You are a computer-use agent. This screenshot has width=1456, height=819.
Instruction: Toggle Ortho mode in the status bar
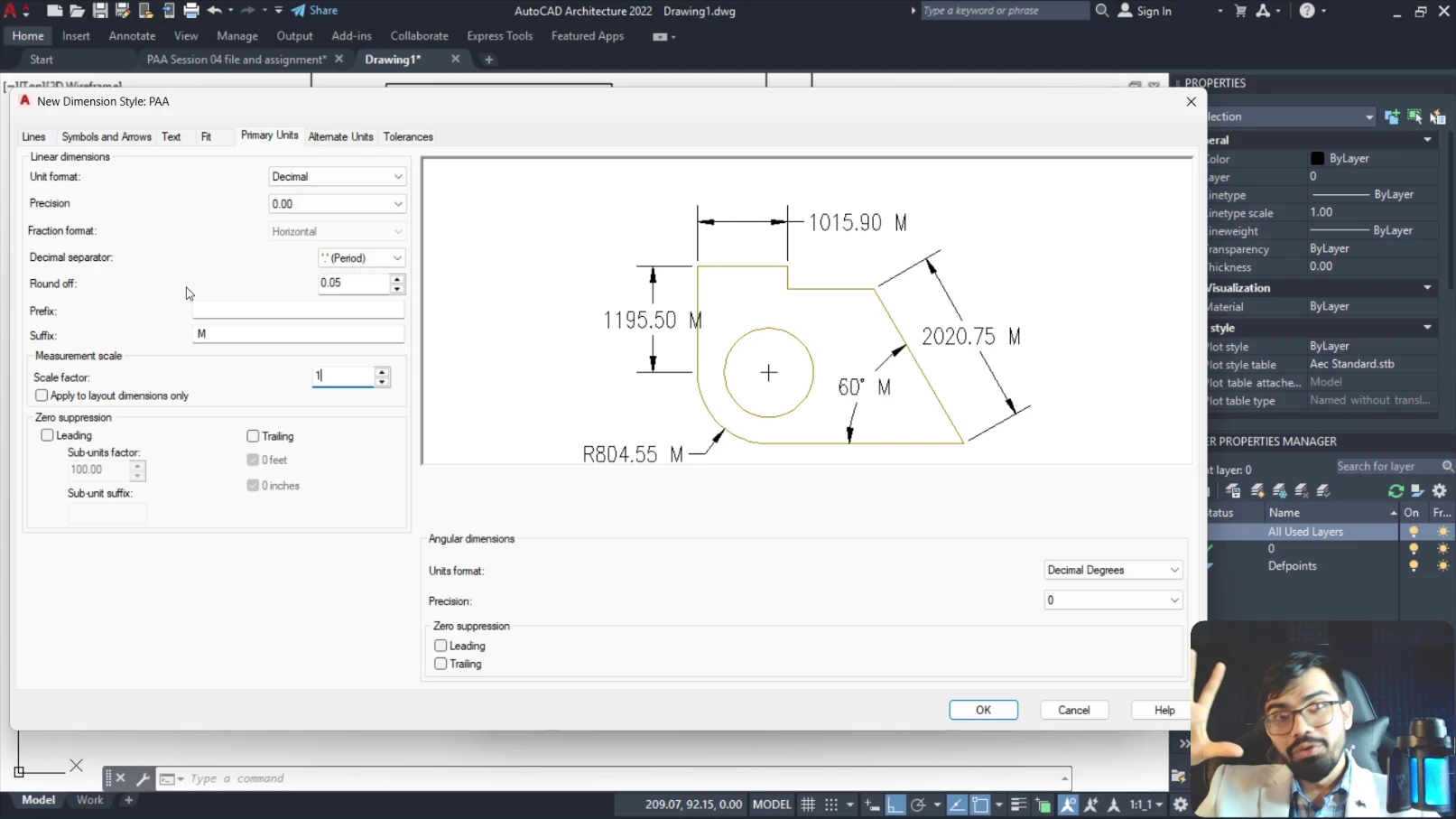tap(895, 805)
